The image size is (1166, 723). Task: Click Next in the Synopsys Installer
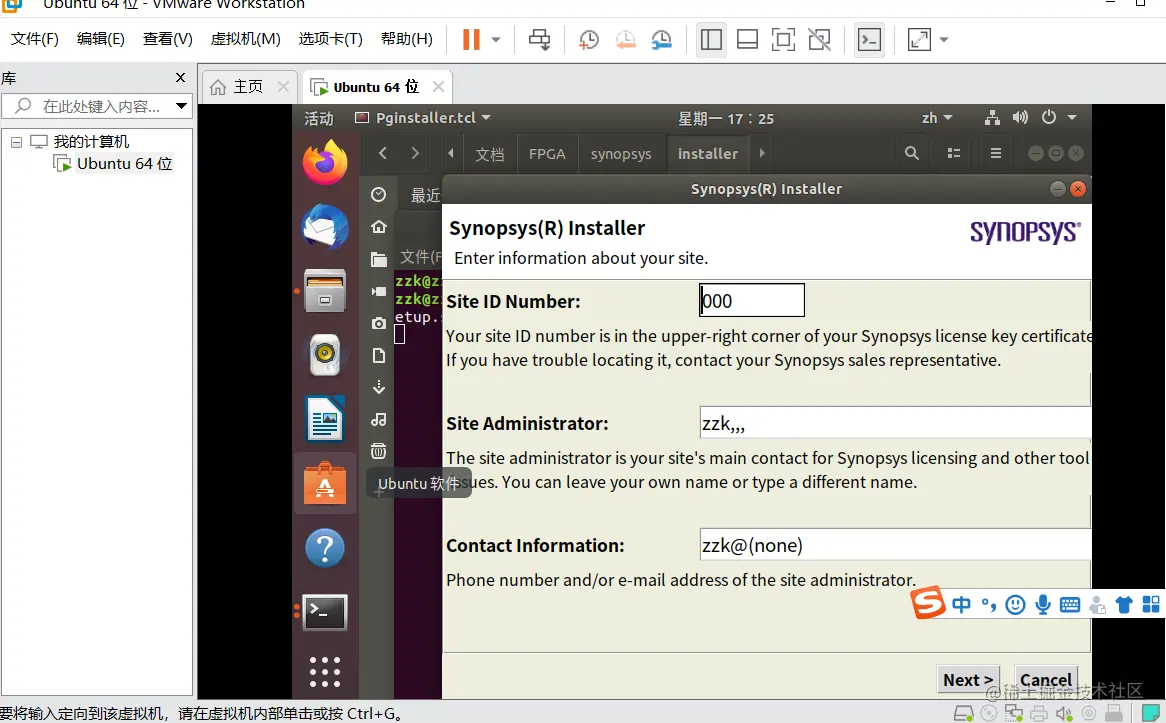[968, 680]
